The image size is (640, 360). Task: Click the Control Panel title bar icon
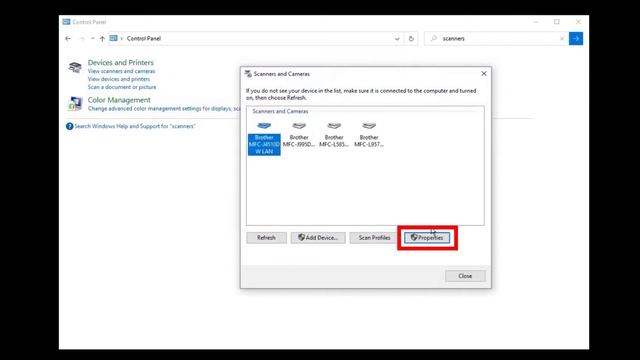(x=66, y=22)
